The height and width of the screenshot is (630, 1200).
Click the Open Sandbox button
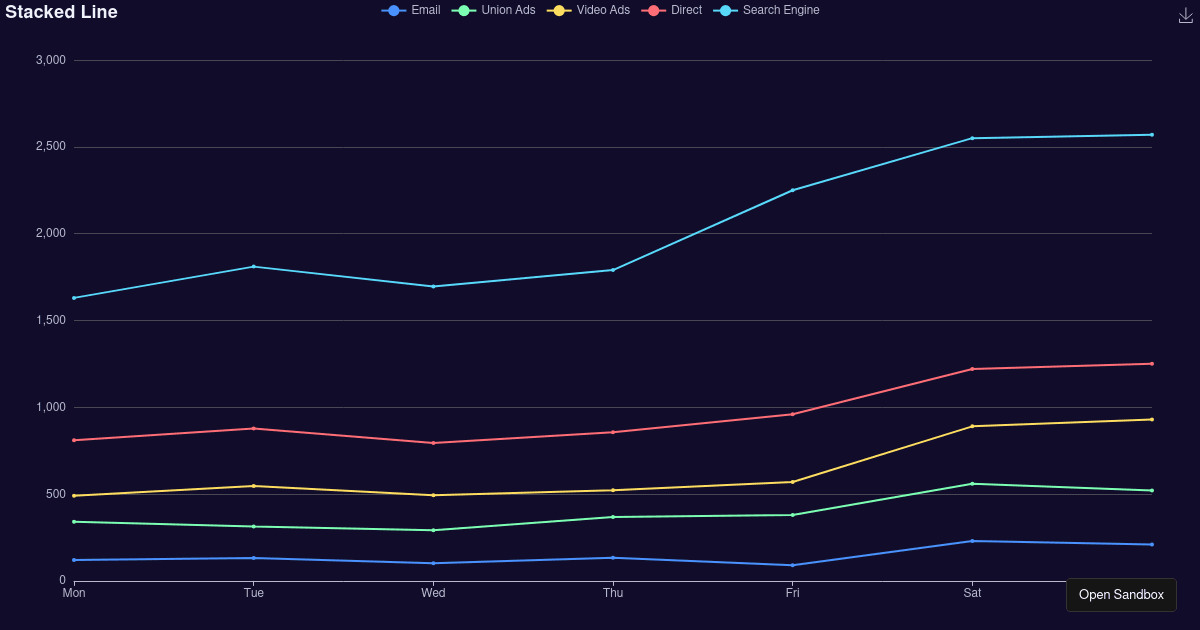click(x=1121, y=594)
